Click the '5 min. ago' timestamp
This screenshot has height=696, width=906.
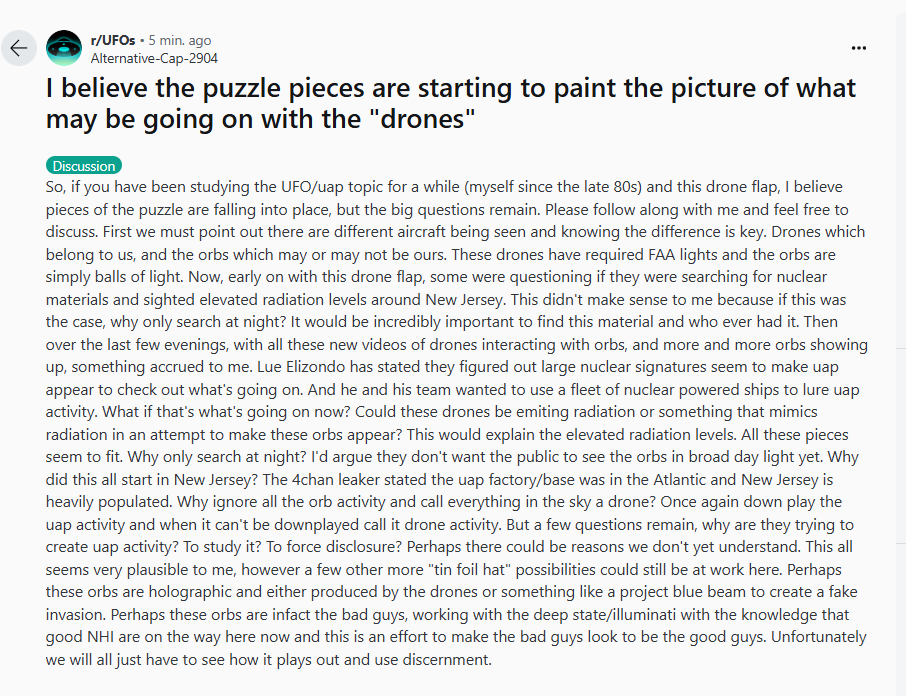(x=180, y=40)
